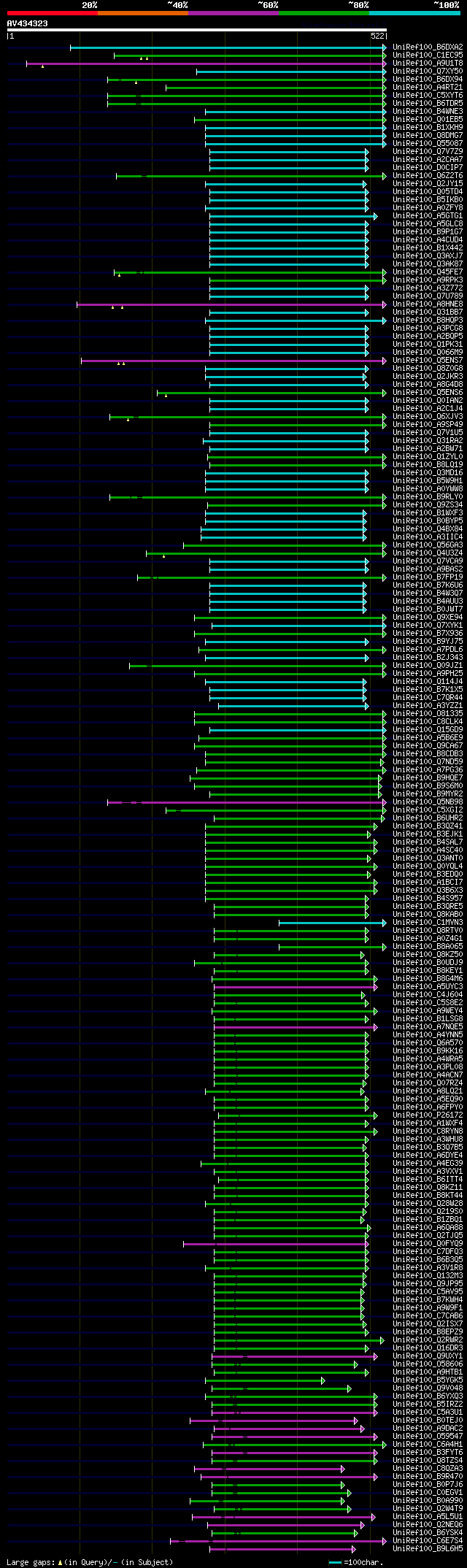
Task: Open hit UniRef100_B9RLY0
Action: [x=428, y=497]
